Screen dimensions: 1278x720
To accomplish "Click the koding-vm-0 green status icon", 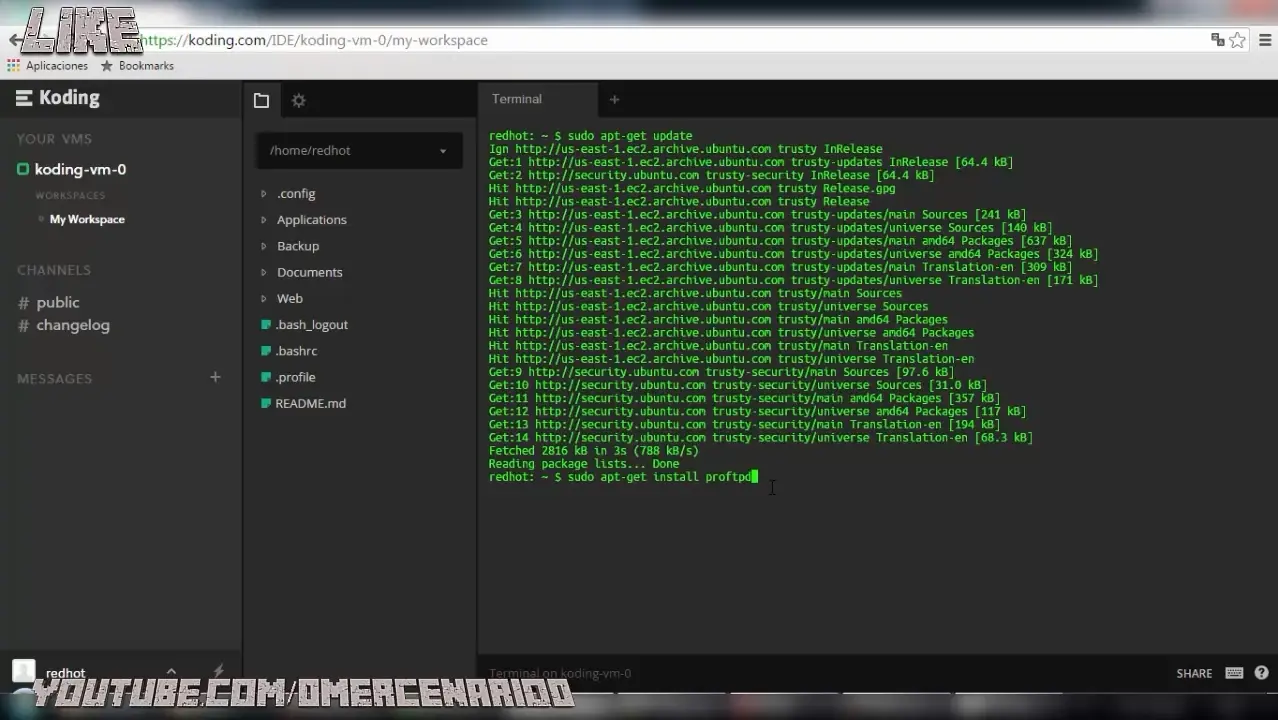I will (23, 169).
